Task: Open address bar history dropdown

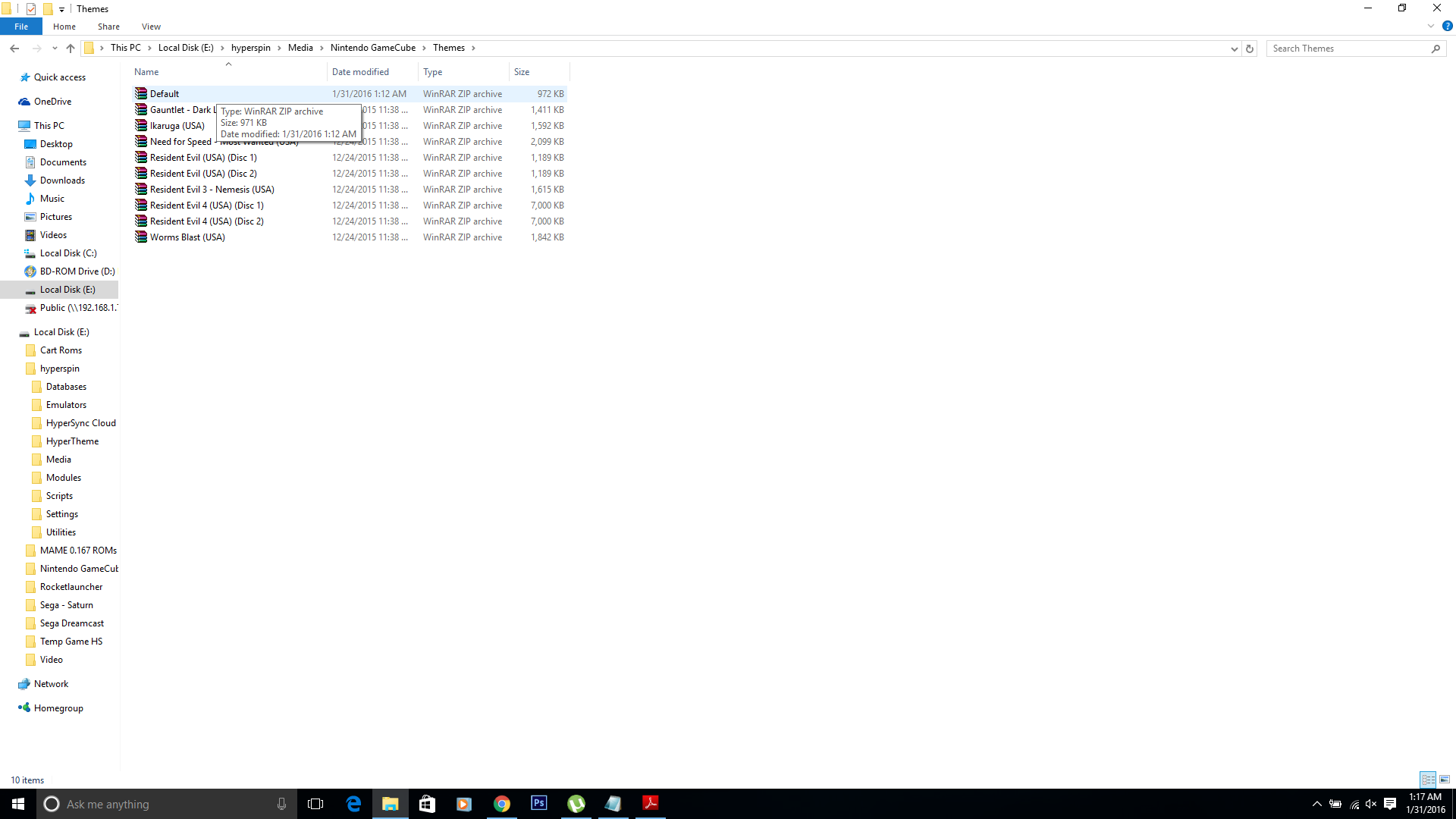Action: point(1234,48)
